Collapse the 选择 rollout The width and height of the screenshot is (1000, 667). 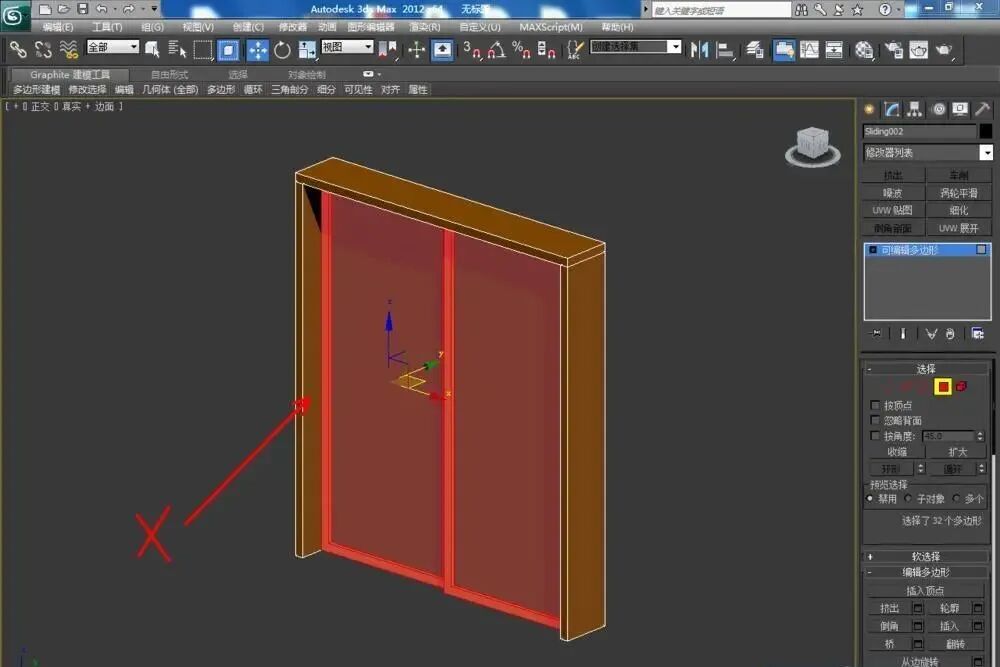(x=925, y=369)
